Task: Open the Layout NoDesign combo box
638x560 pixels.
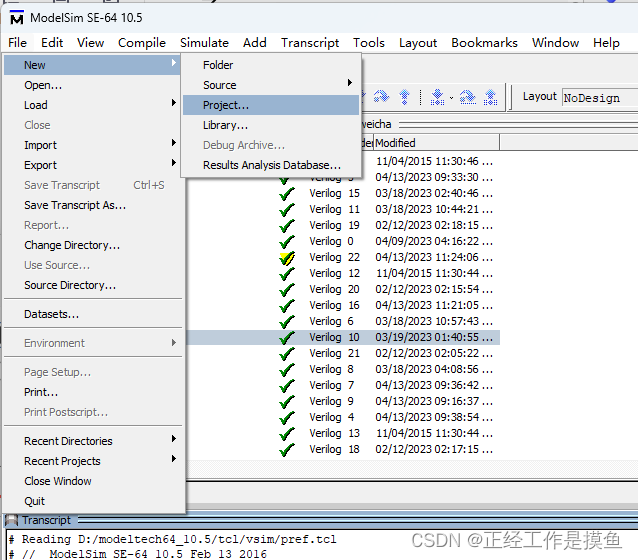Action: (600, 98)
